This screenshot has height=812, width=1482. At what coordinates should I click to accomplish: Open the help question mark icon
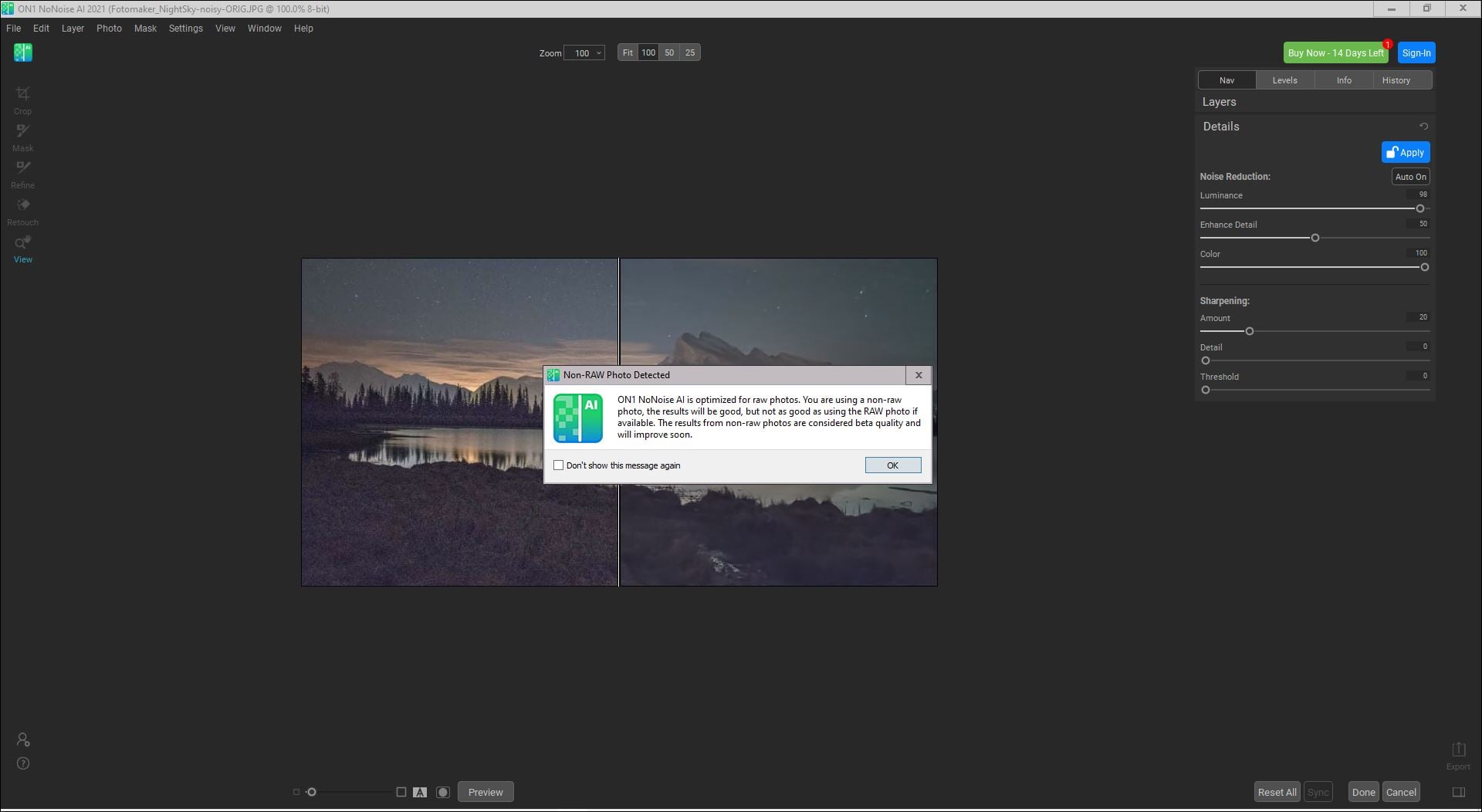point(23,763)
